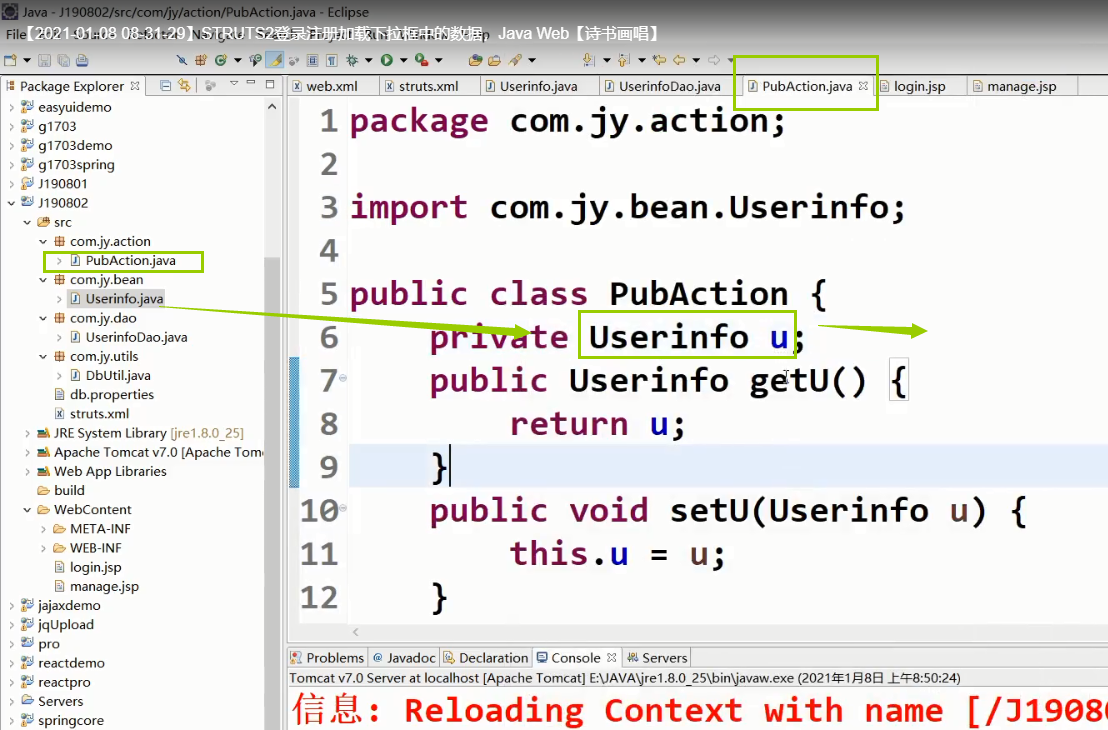Select login.jsp under WebContent
The width and height of the screenshot is (1108, 730).
95,567
